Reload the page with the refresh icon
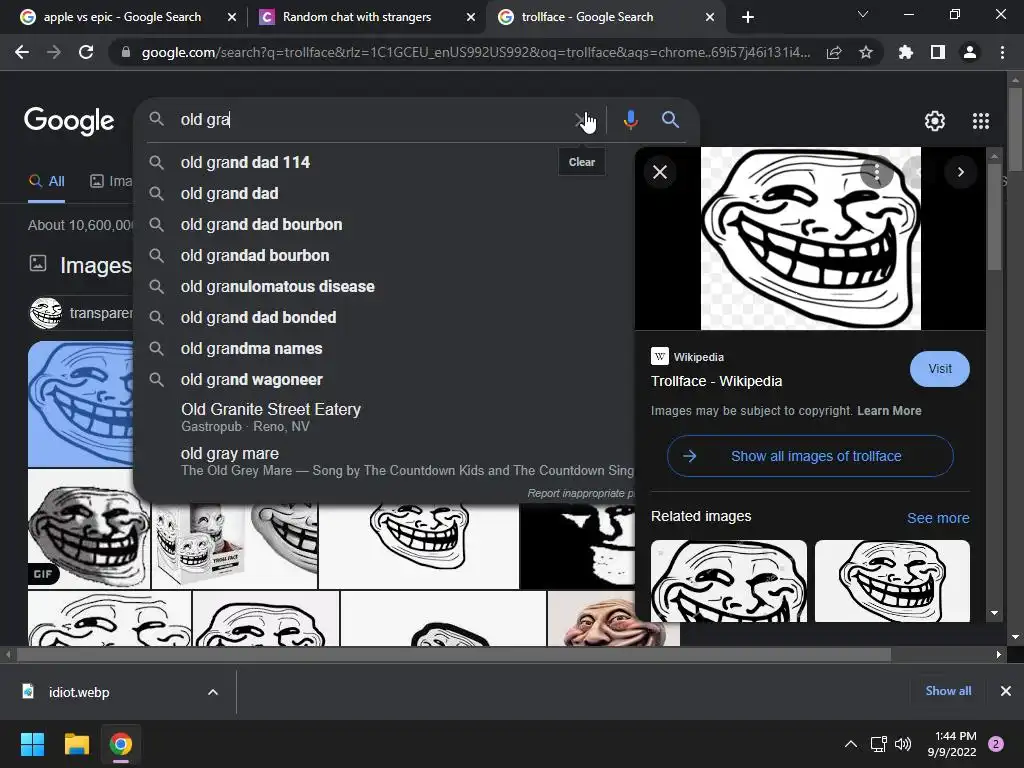 [86, 52]
